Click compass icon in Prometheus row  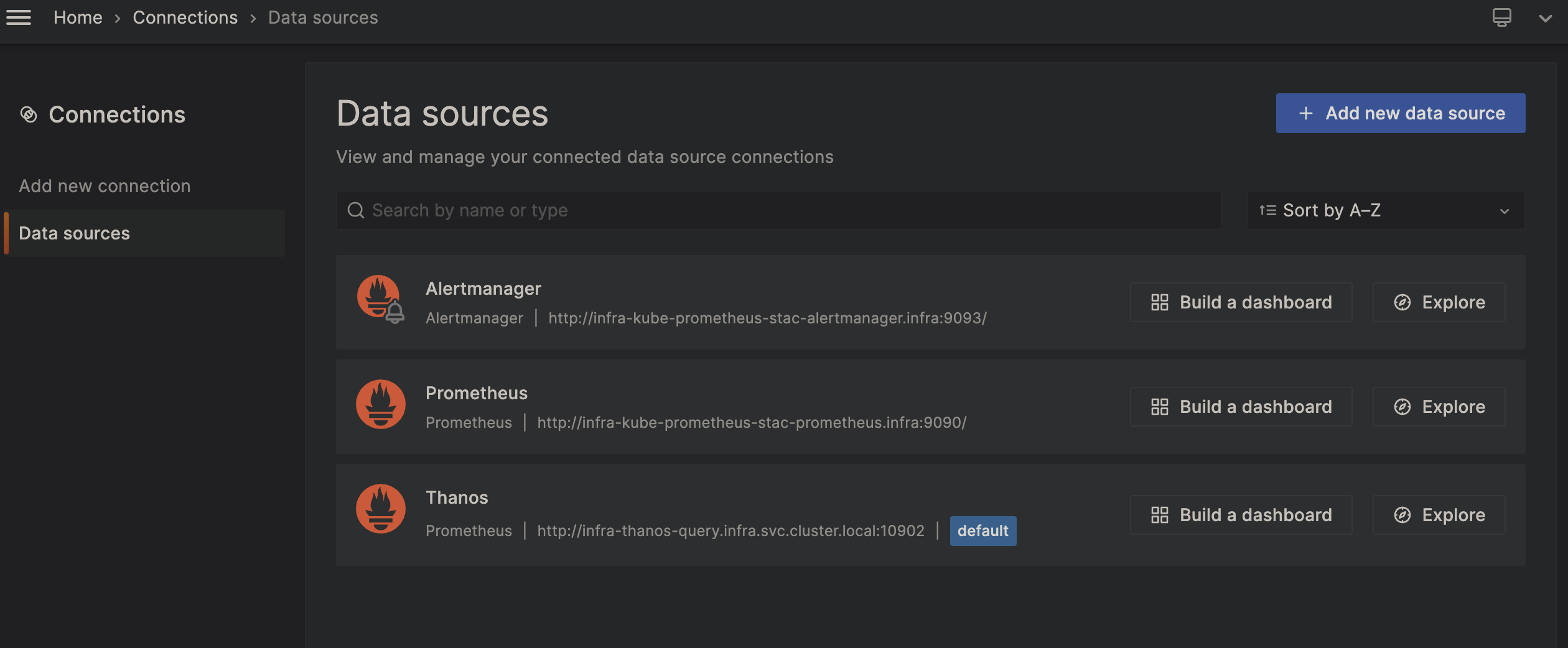(1402, 407)
